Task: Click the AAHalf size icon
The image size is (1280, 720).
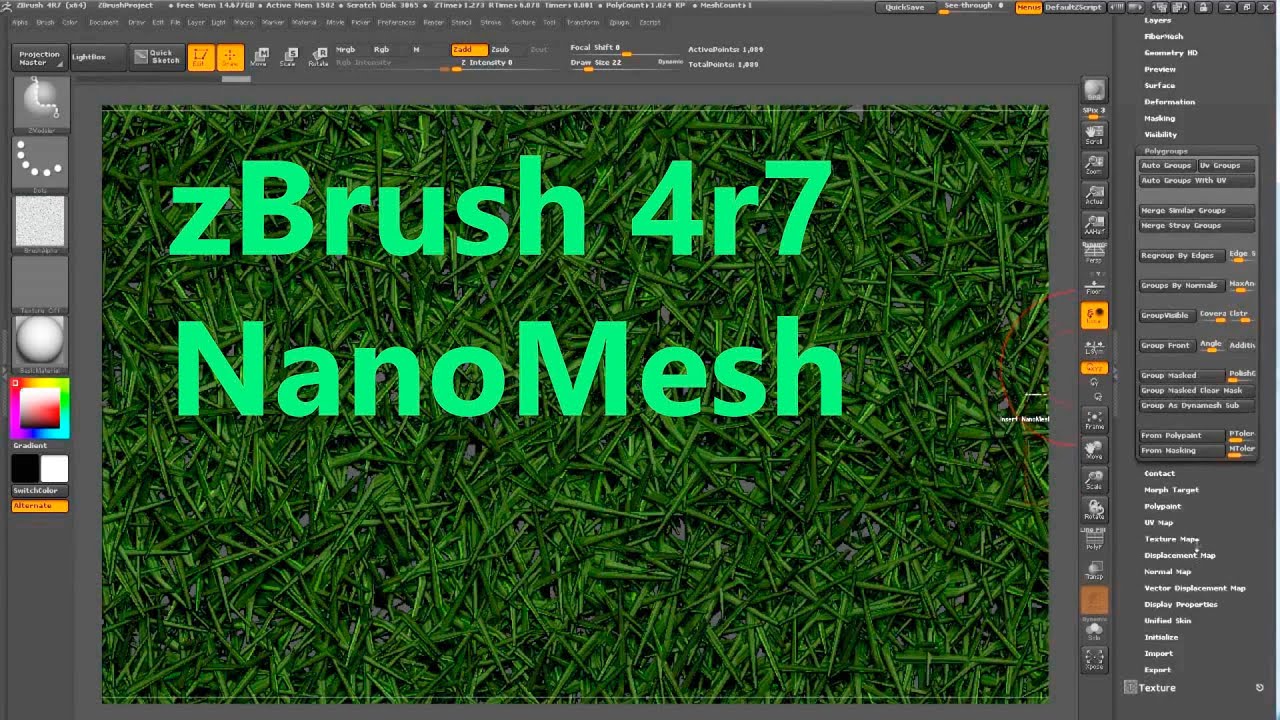Action: 1095,224
